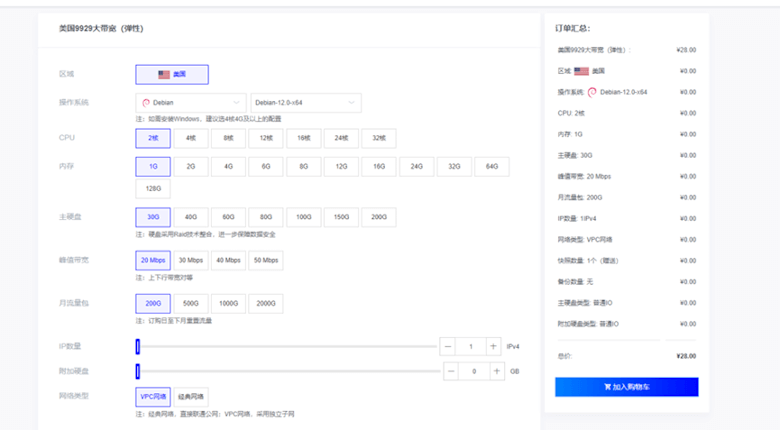Expand the Debian-12.0-x64 version dropdown

(305, 103)
